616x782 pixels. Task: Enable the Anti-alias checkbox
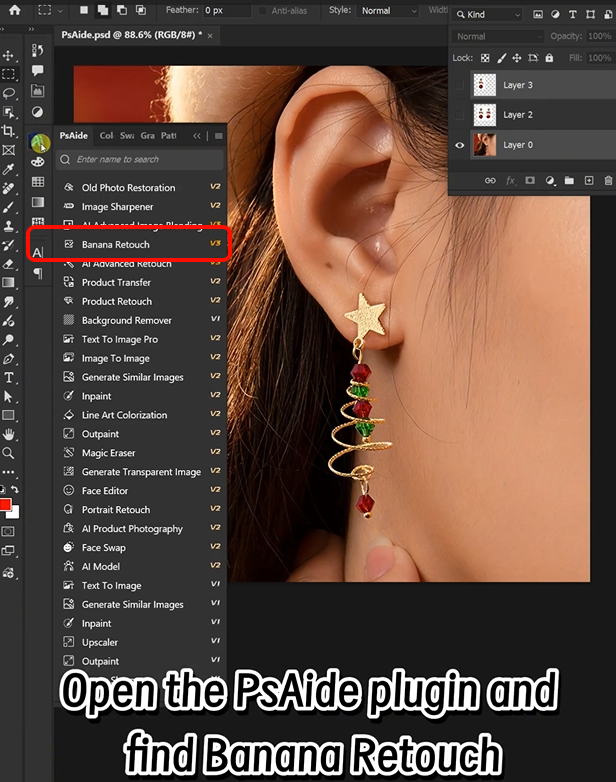(262, 10)
